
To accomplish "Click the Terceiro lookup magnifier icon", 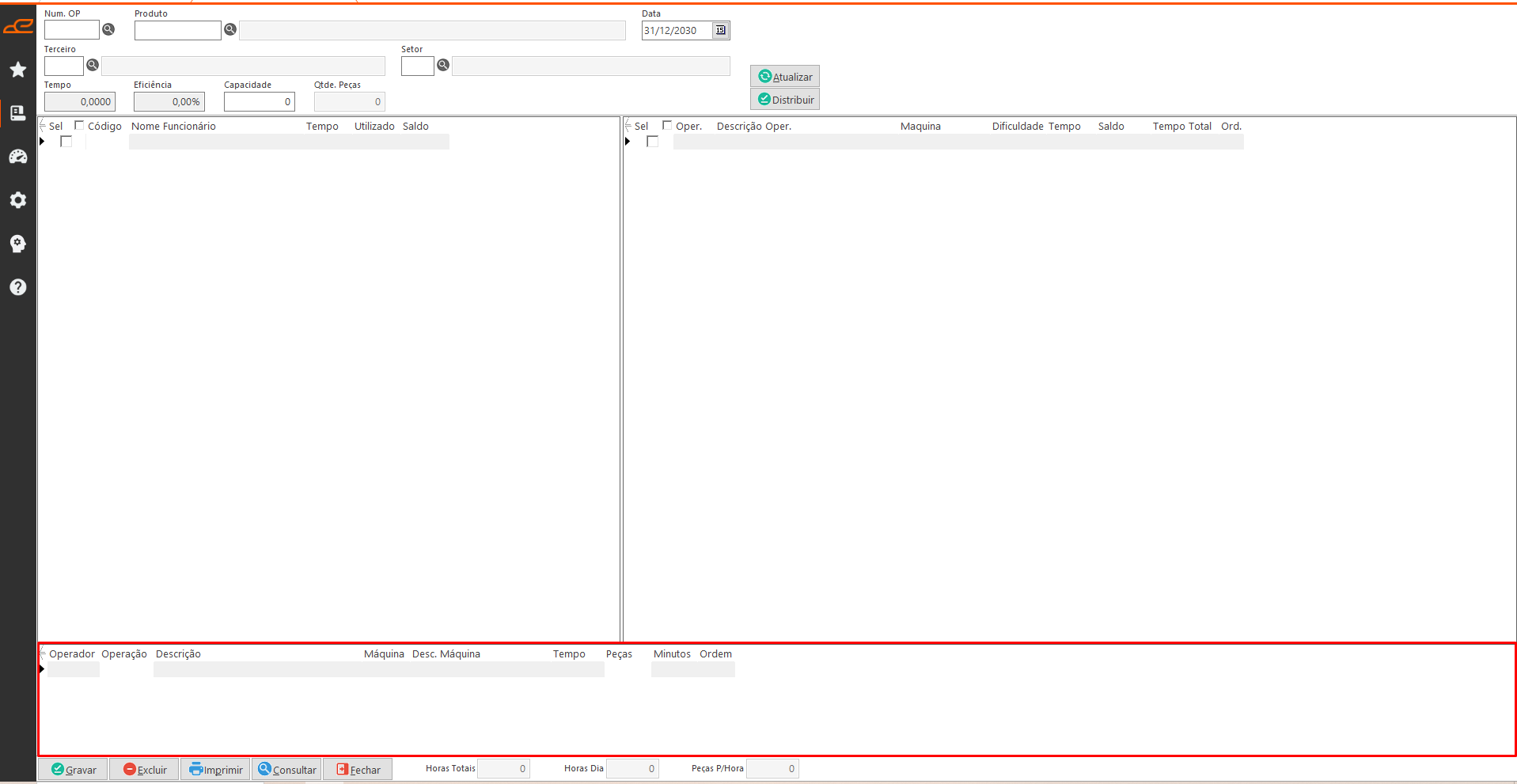I will [x=93, y=65].
